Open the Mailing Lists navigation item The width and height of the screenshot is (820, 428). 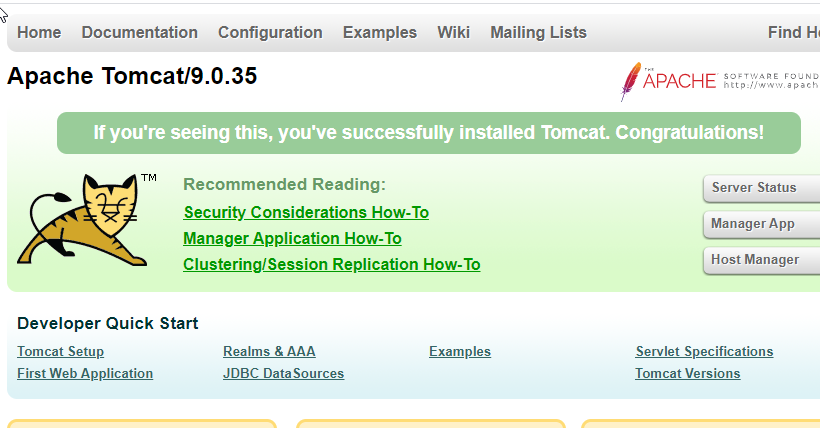[x=538, y=32]
